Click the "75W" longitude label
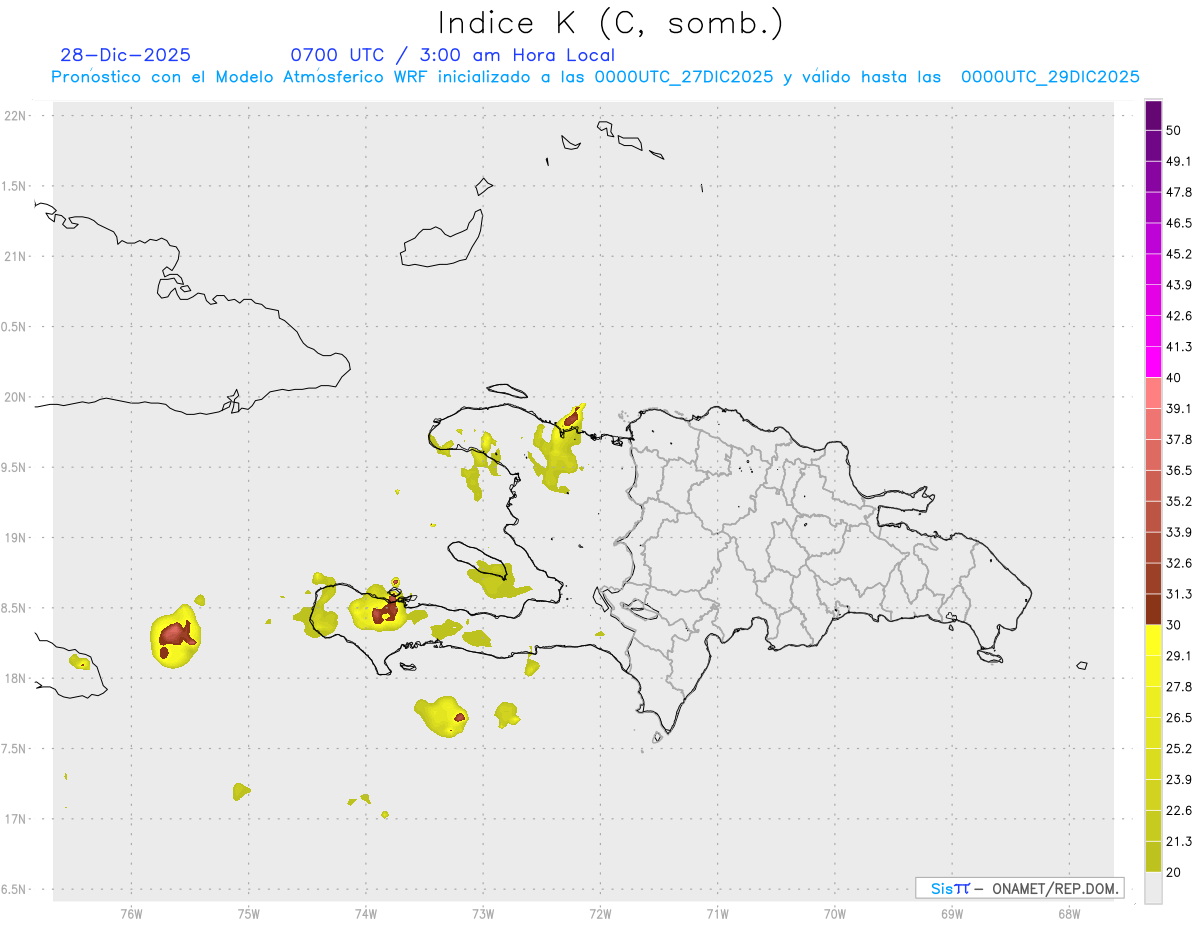Image resolution: width=1200 pixels, height=927 pixels. coord(248,913)
